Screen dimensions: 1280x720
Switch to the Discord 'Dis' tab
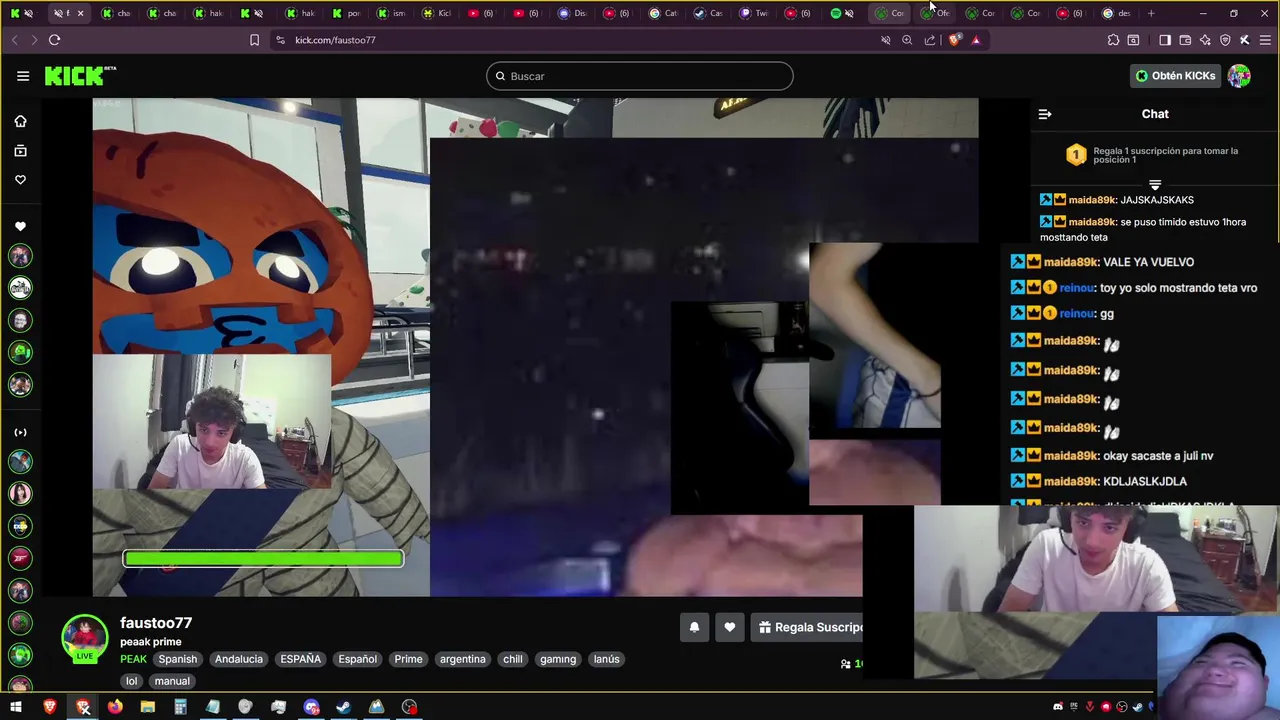tap(573, 13)
